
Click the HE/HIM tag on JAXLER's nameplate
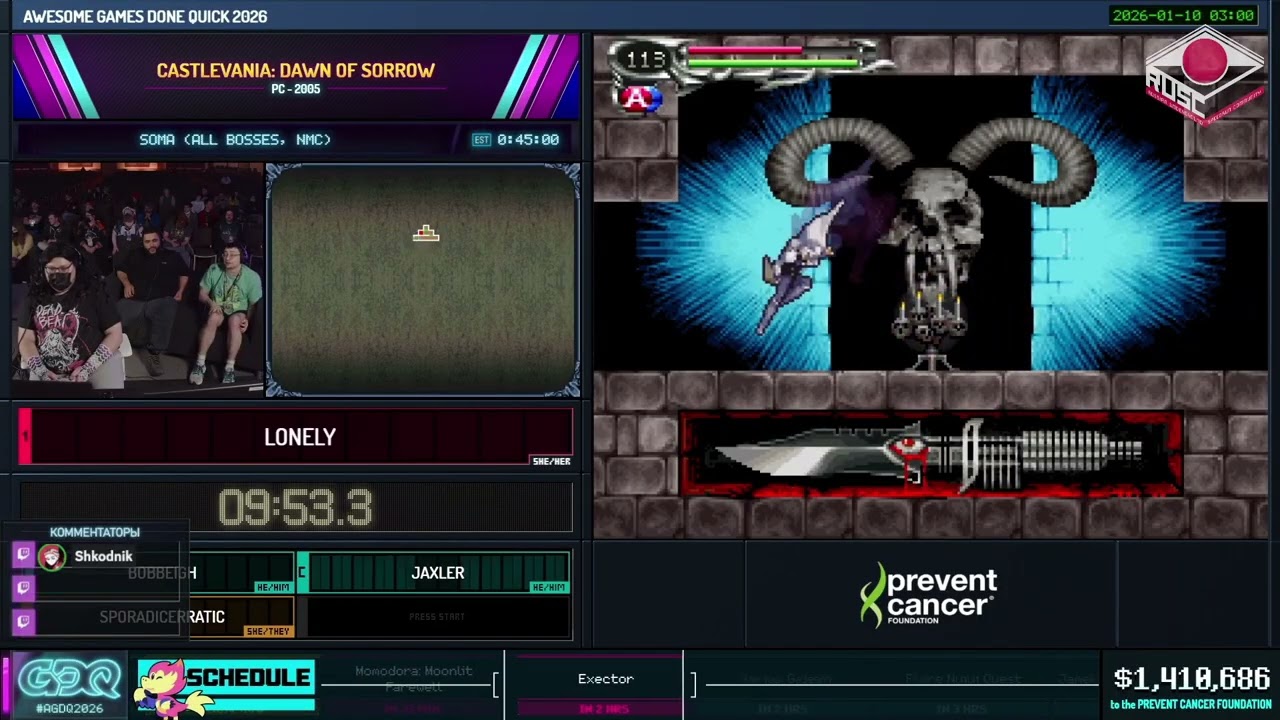pyautogui.click(x=548, y=587)
